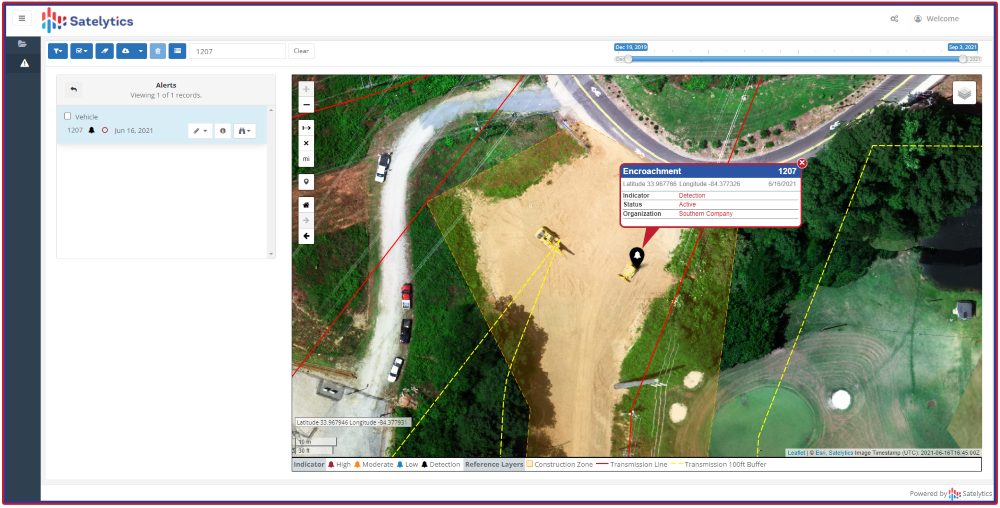
Task: Open the Welcome user menu
Action: (x=936, y=19)
